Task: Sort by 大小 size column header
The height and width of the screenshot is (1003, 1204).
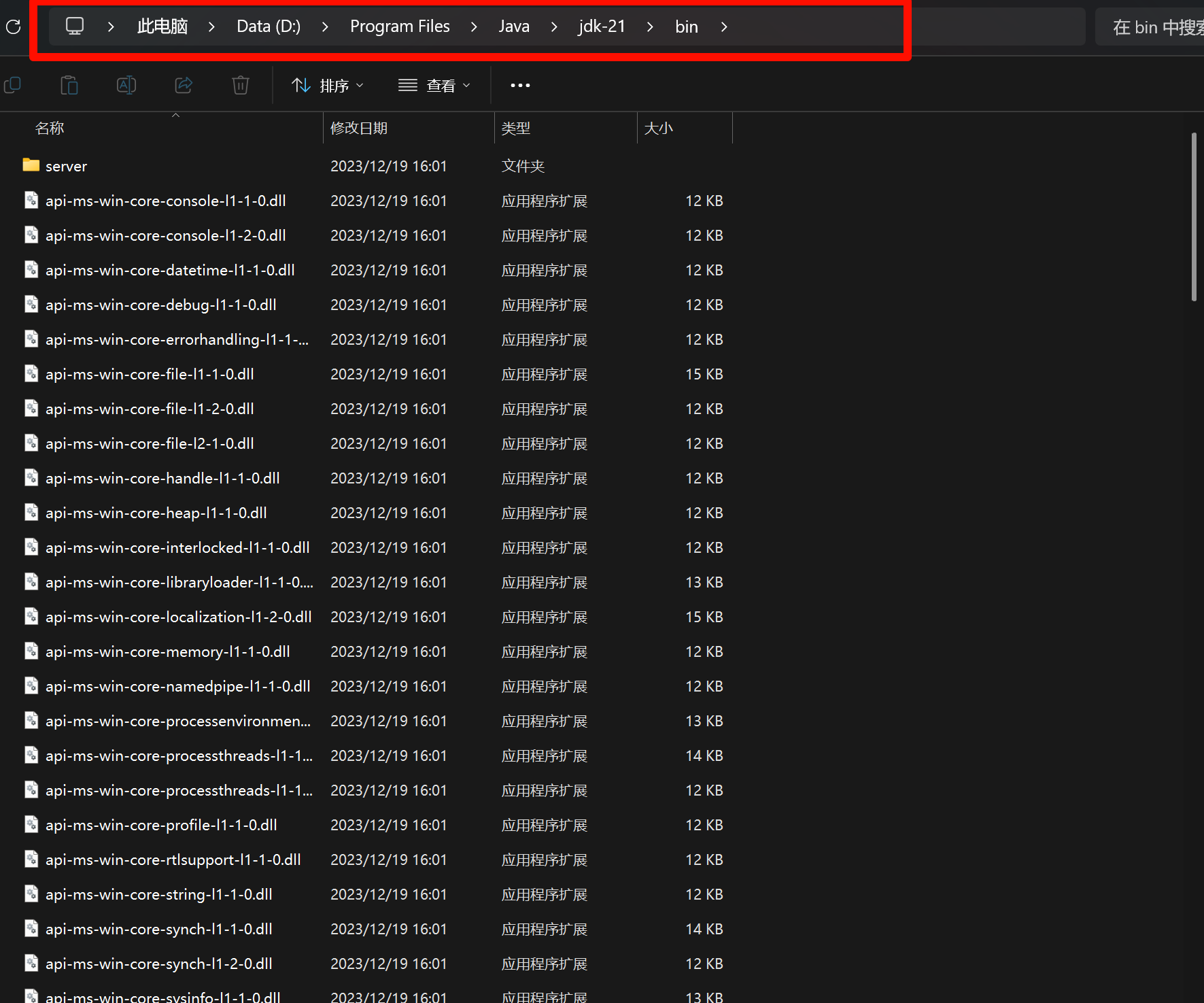Action: tap(658, 129)
